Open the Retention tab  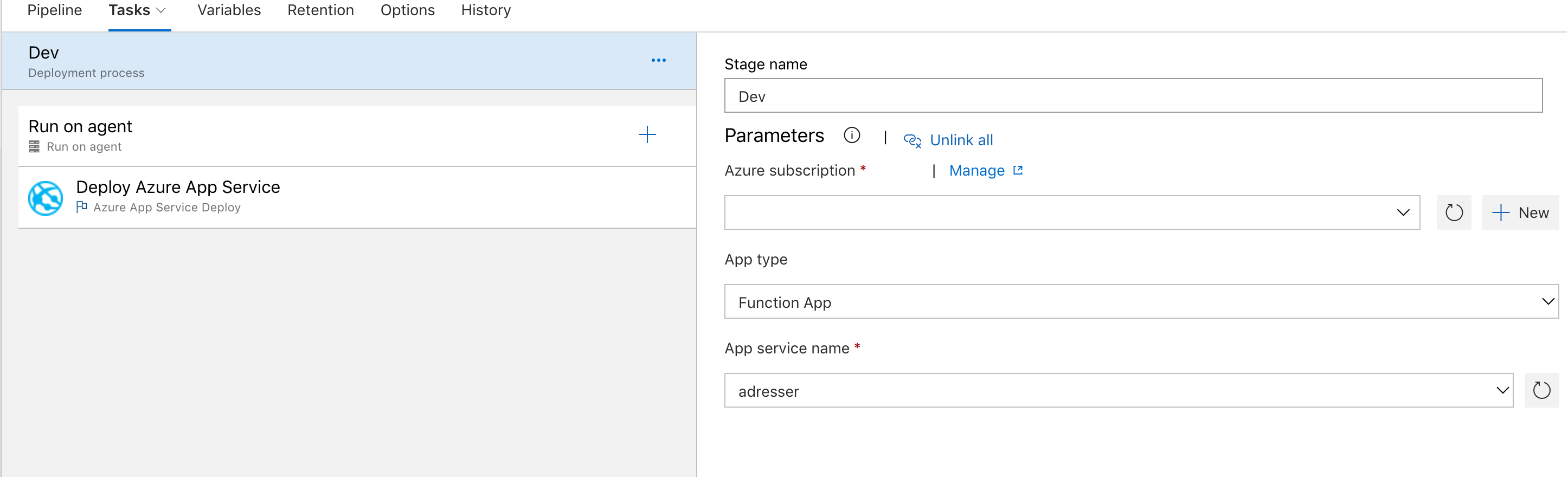(320, 10)
